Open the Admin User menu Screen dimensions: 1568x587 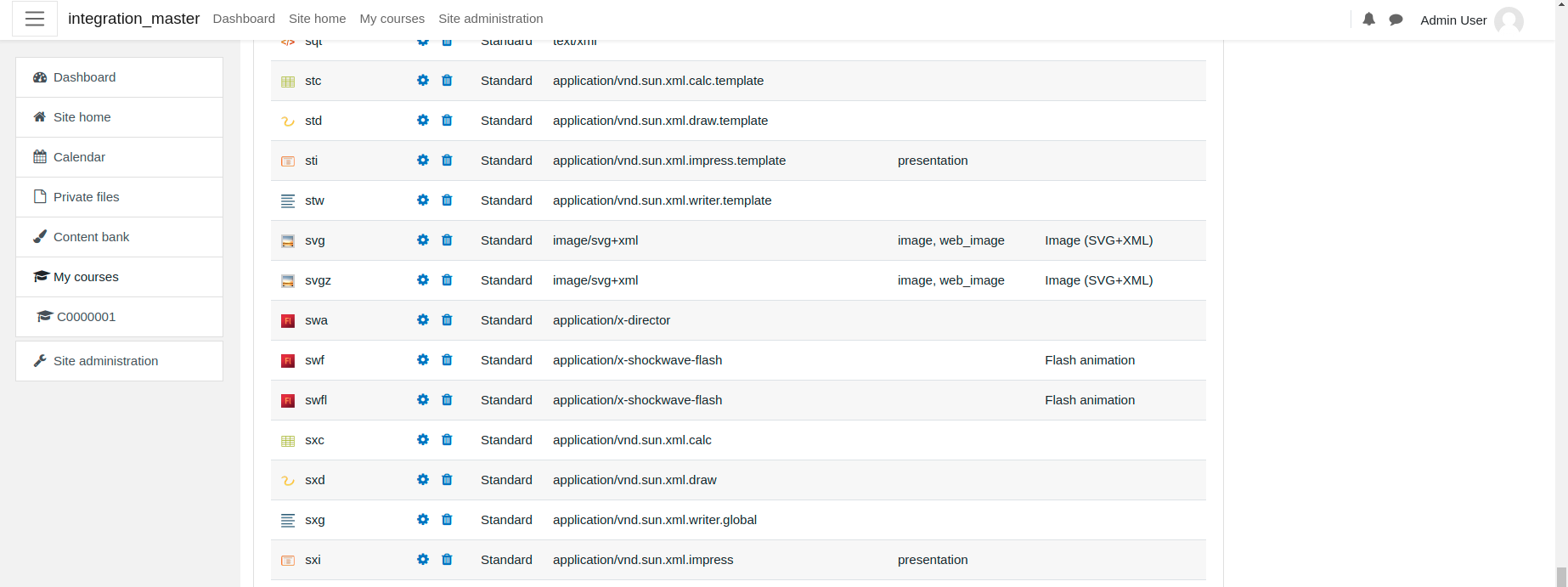tap(1471, 20)
